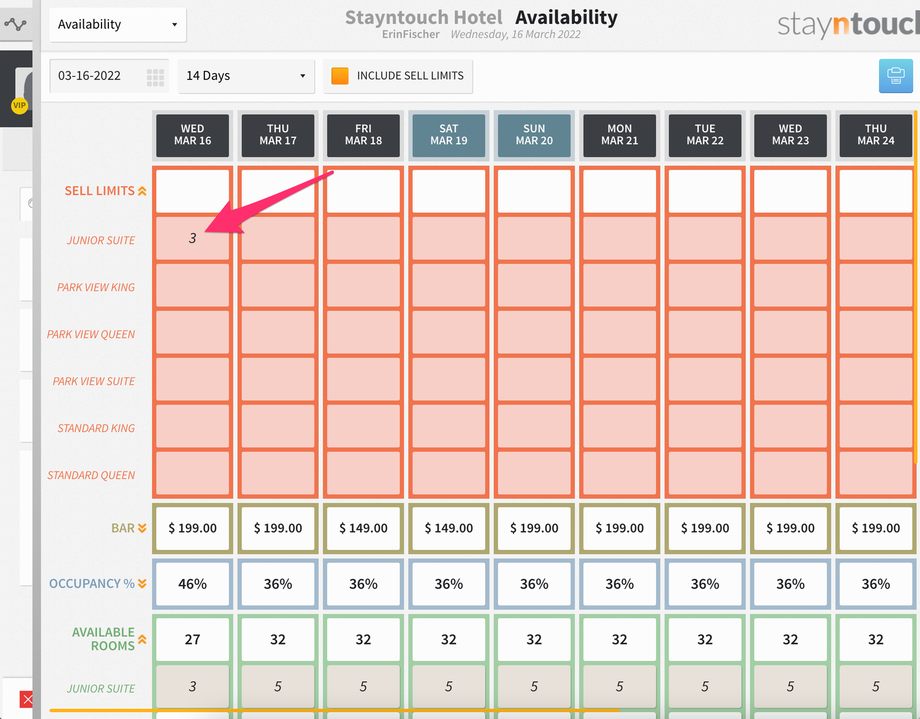Click the Park View King row label
Screen dimensions: 920x719
[x=96, y=287]
